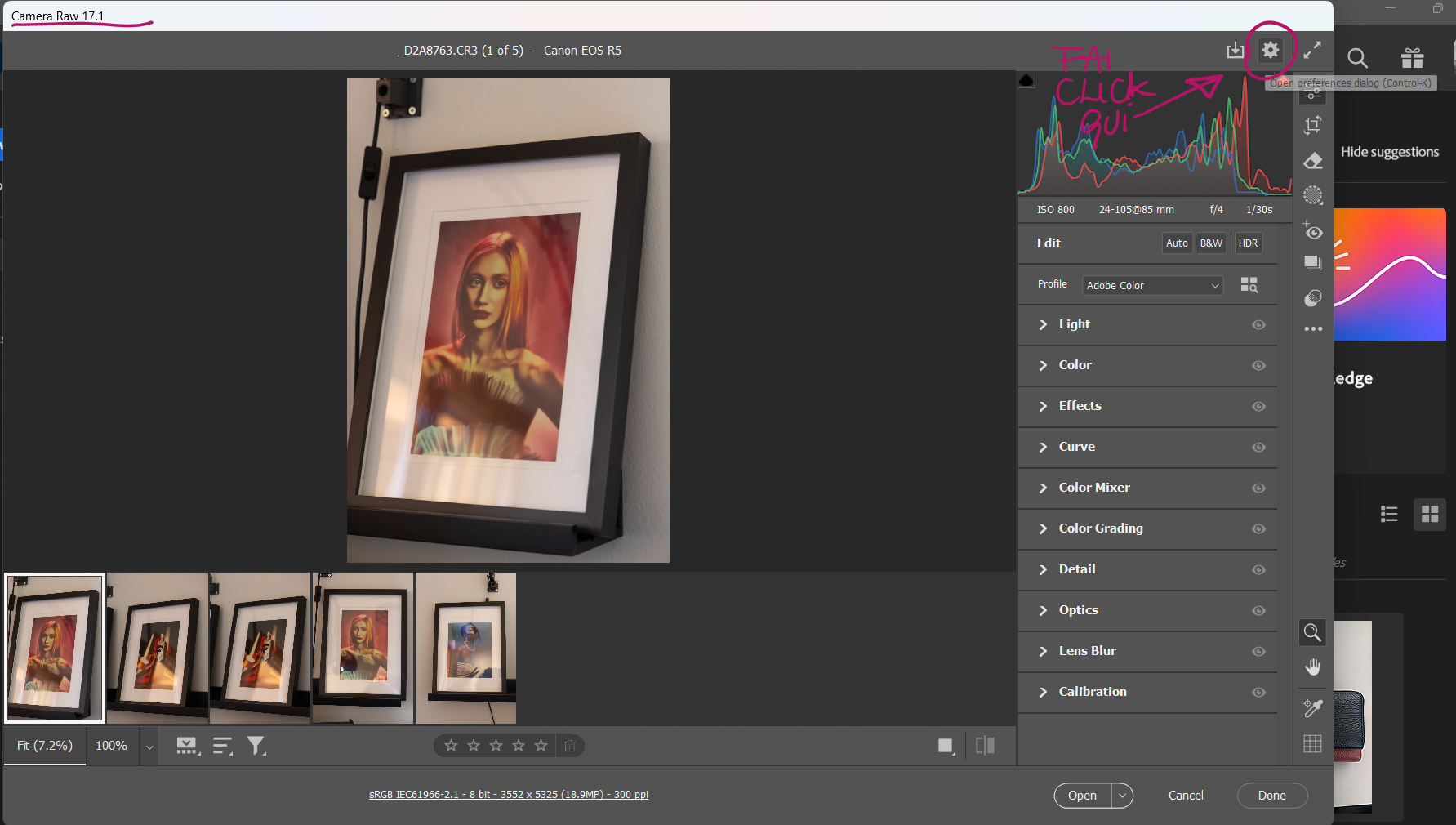Switch to grid view in Photoshop window

click(1430, 514)
